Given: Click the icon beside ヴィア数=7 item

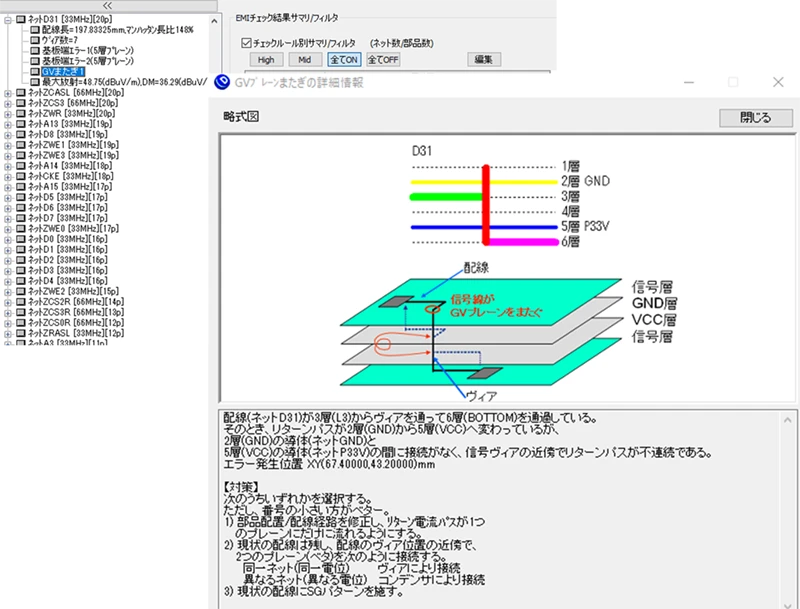Looking at the screenshot, I should point(34,41).
